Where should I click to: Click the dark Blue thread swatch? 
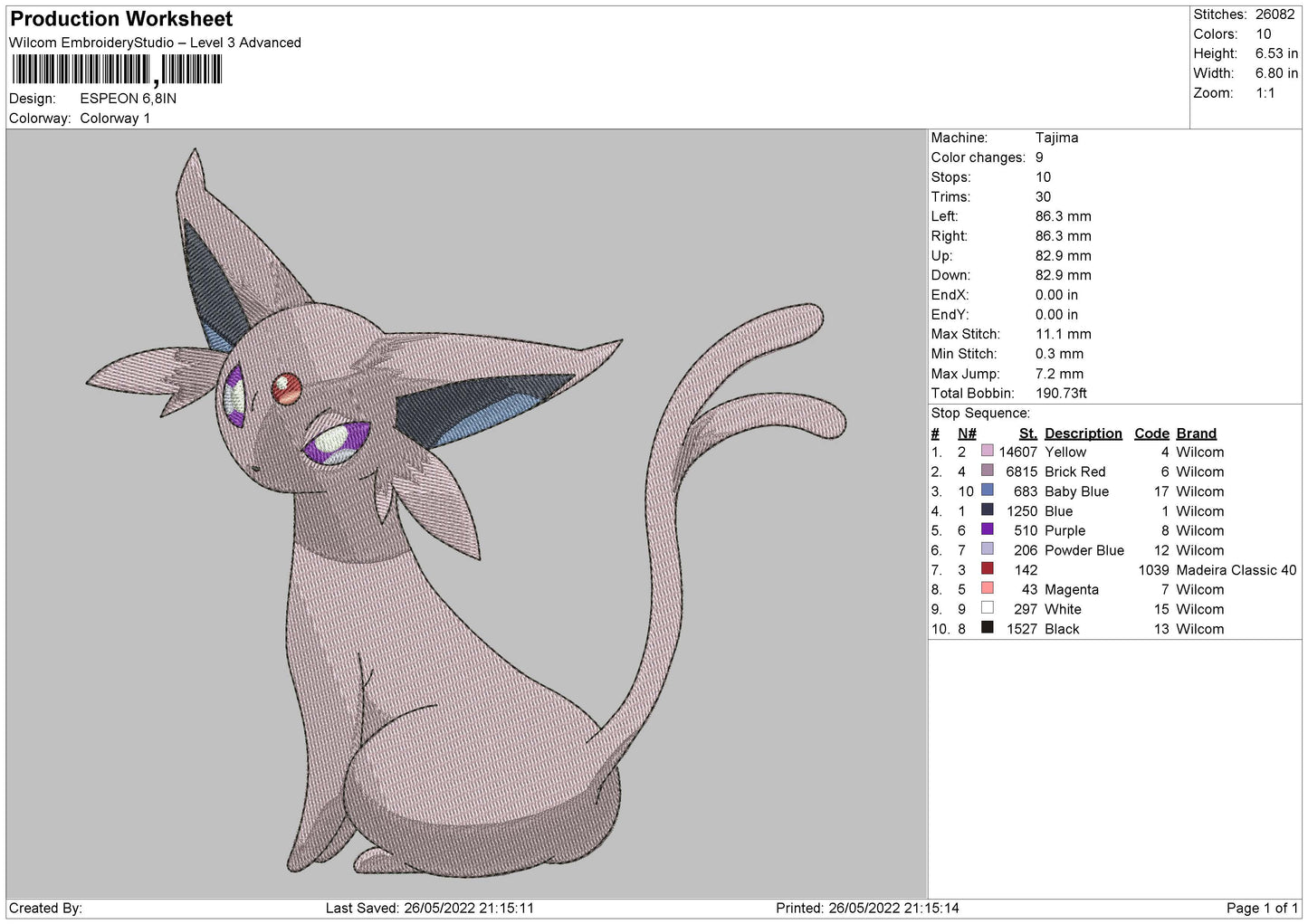988,510
